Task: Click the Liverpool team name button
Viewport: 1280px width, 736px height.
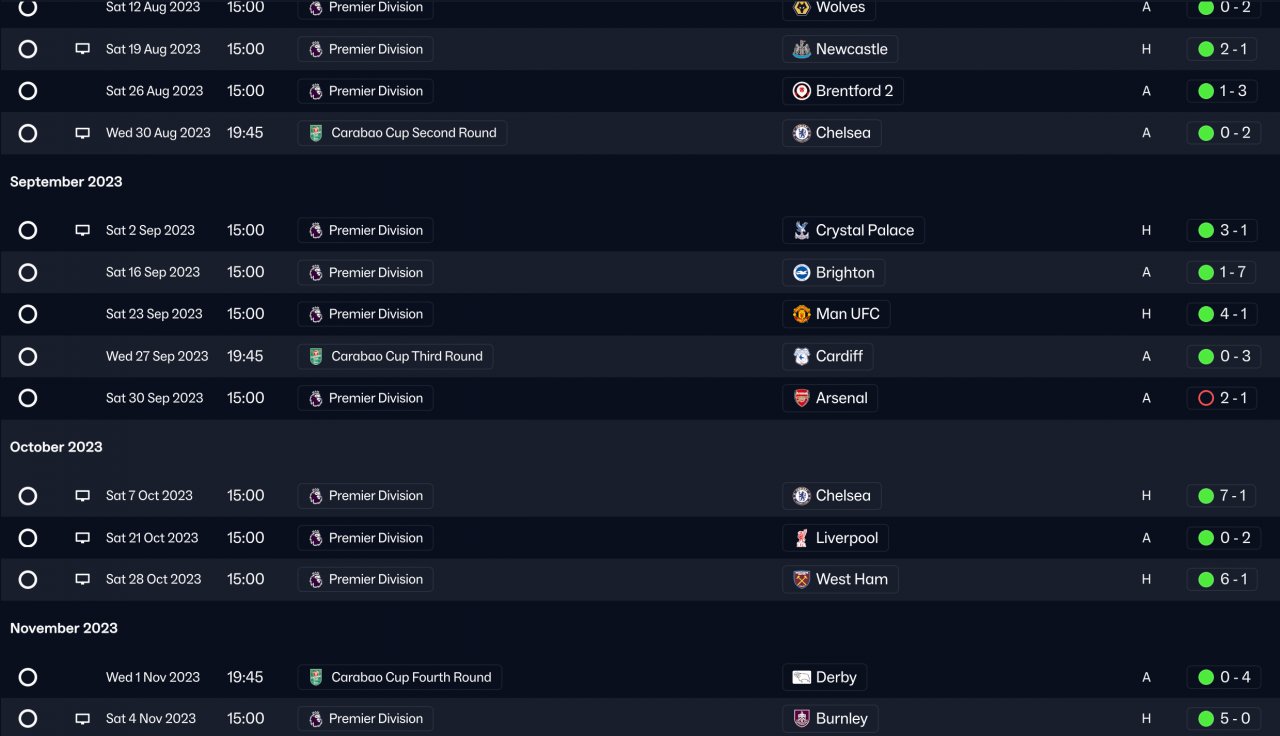Action: pyautogui.click(x=835, y=538)
